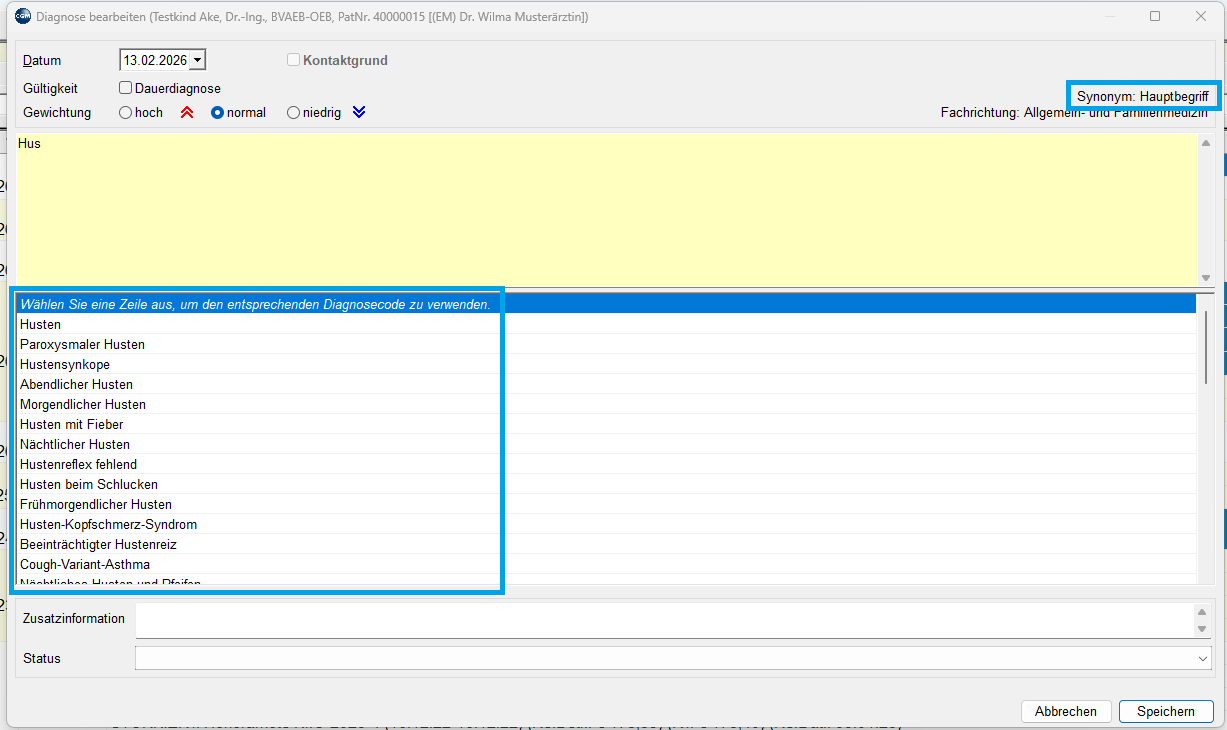1227x730 pixels.
Task: Select the niedrig weighting radio button
Action: [294, 113]
